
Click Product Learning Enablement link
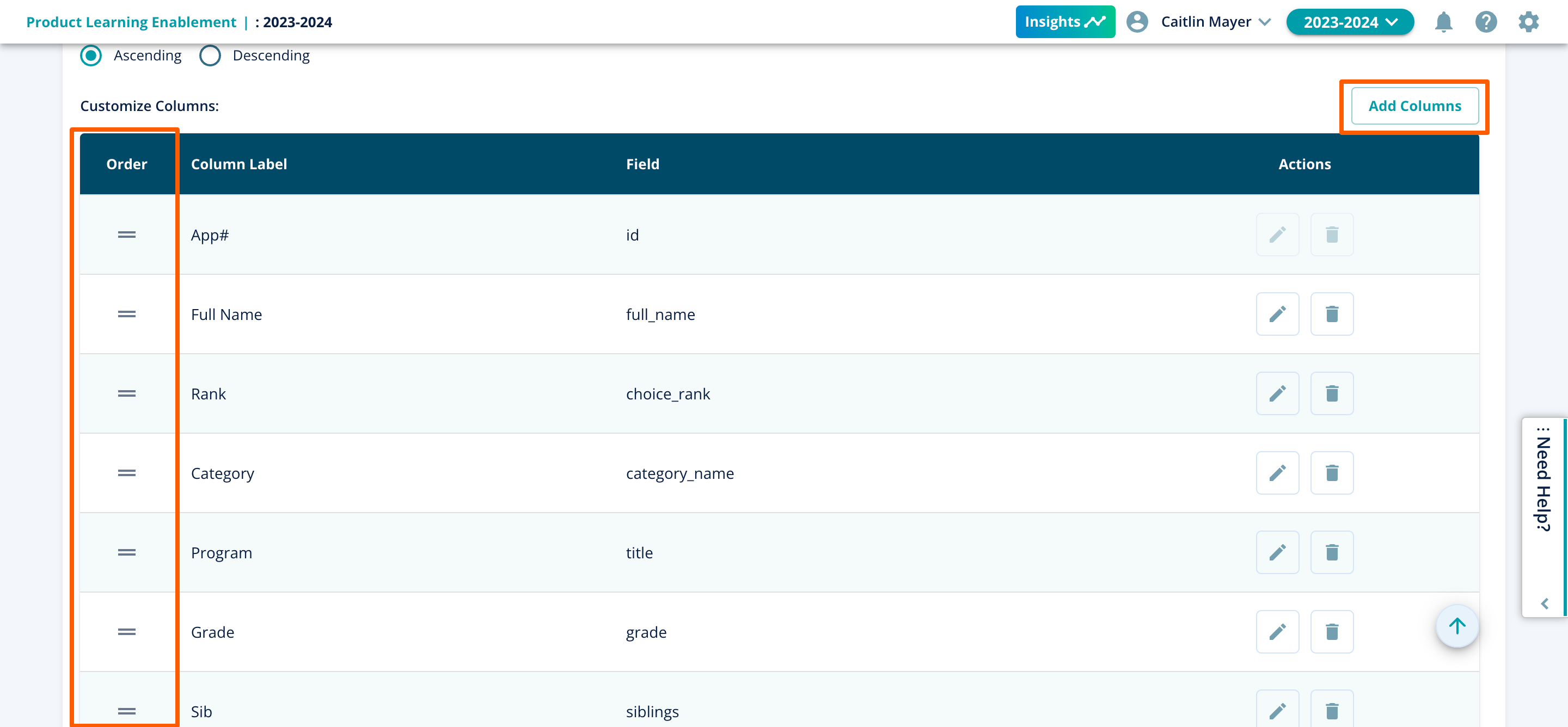(x=131, y=22)
